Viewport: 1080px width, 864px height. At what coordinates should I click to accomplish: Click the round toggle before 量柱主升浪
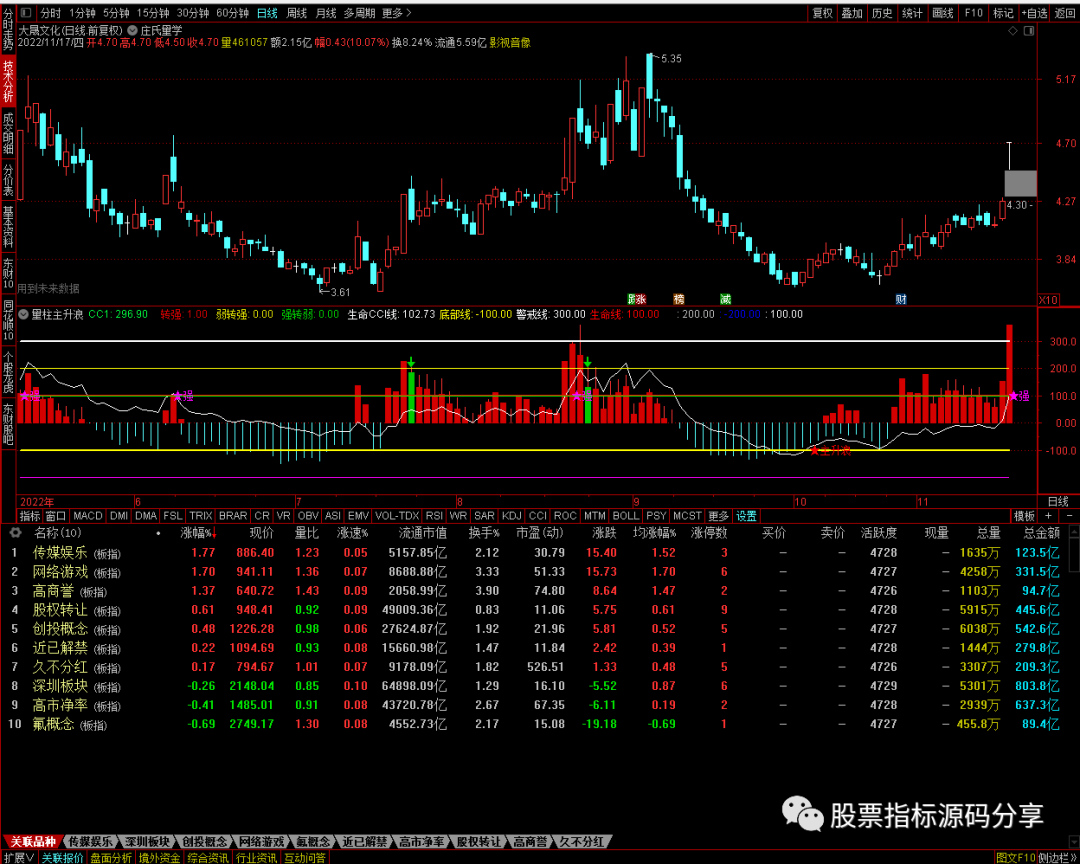click(25, 314)
